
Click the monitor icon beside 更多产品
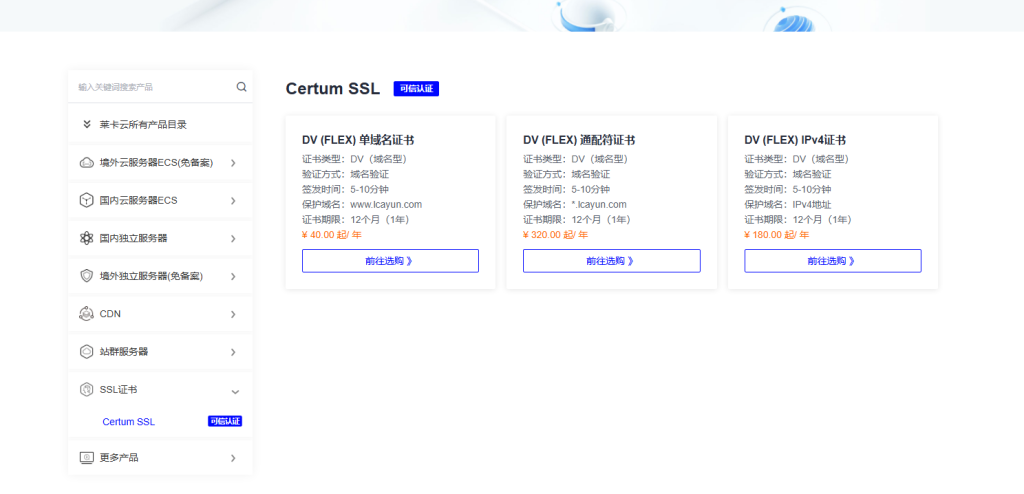[86, 458]
